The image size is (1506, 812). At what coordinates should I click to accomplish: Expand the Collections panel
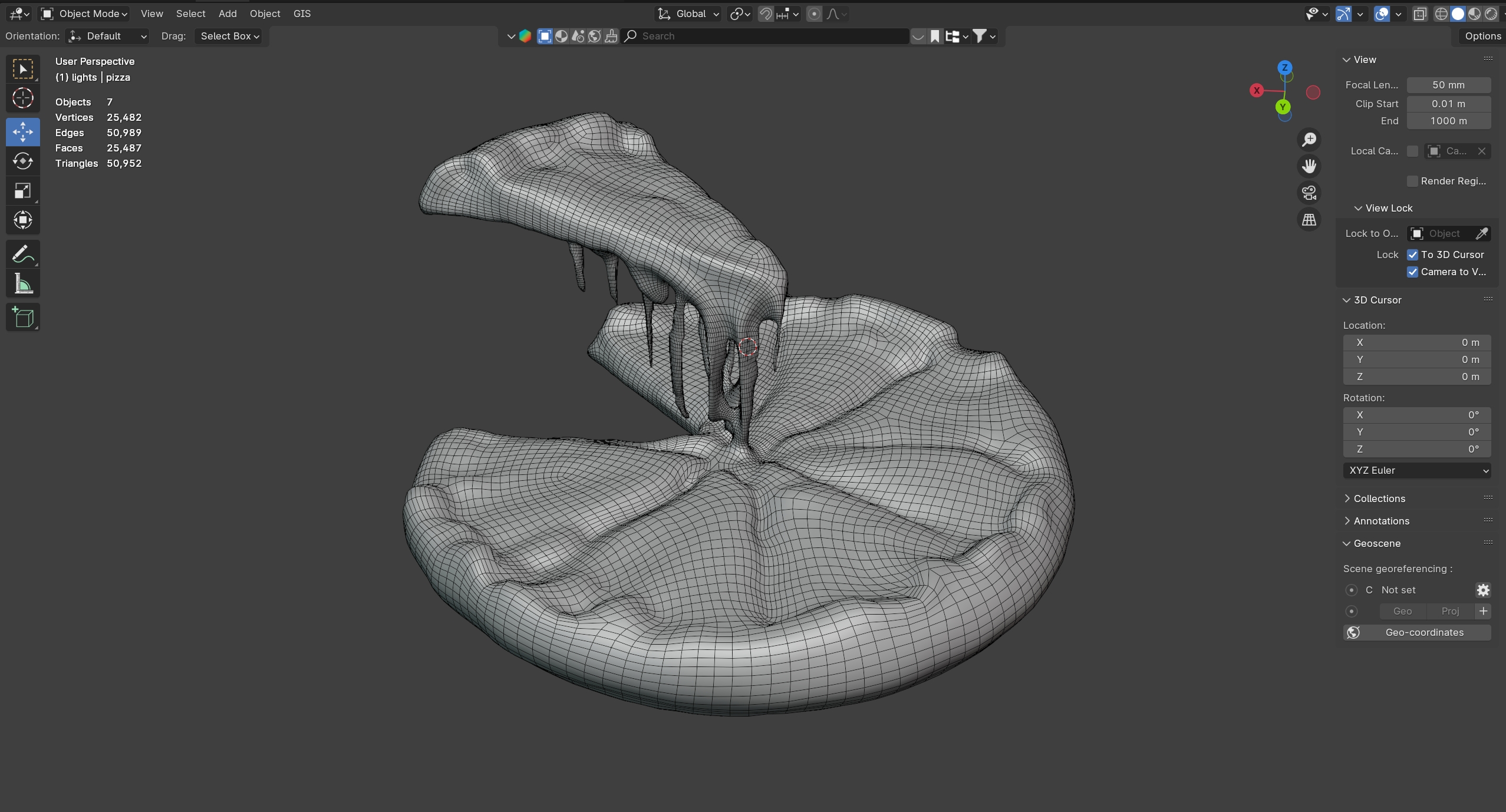[1379, 499]
